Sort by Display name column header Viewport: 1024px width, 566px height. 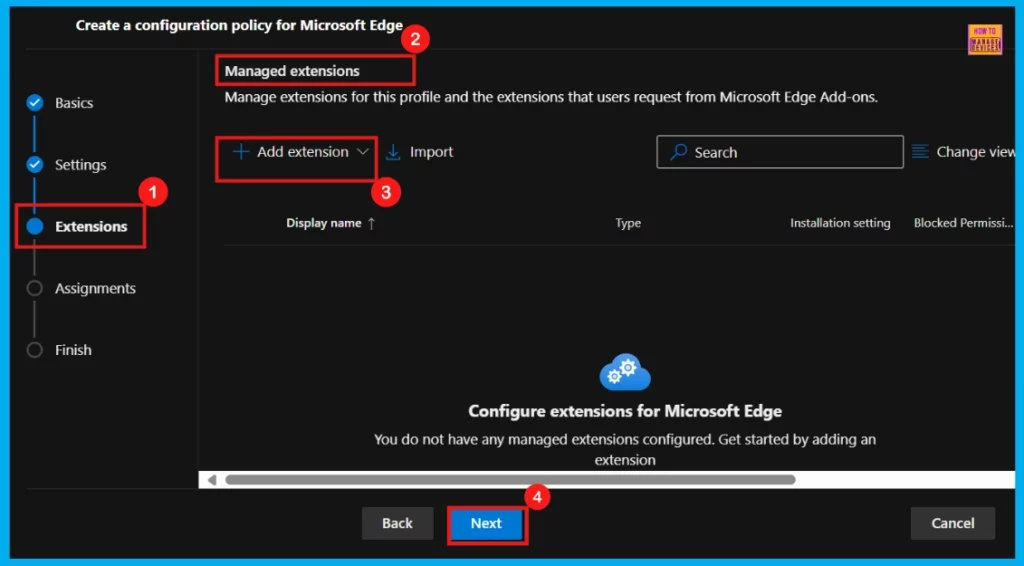(323, 223)
